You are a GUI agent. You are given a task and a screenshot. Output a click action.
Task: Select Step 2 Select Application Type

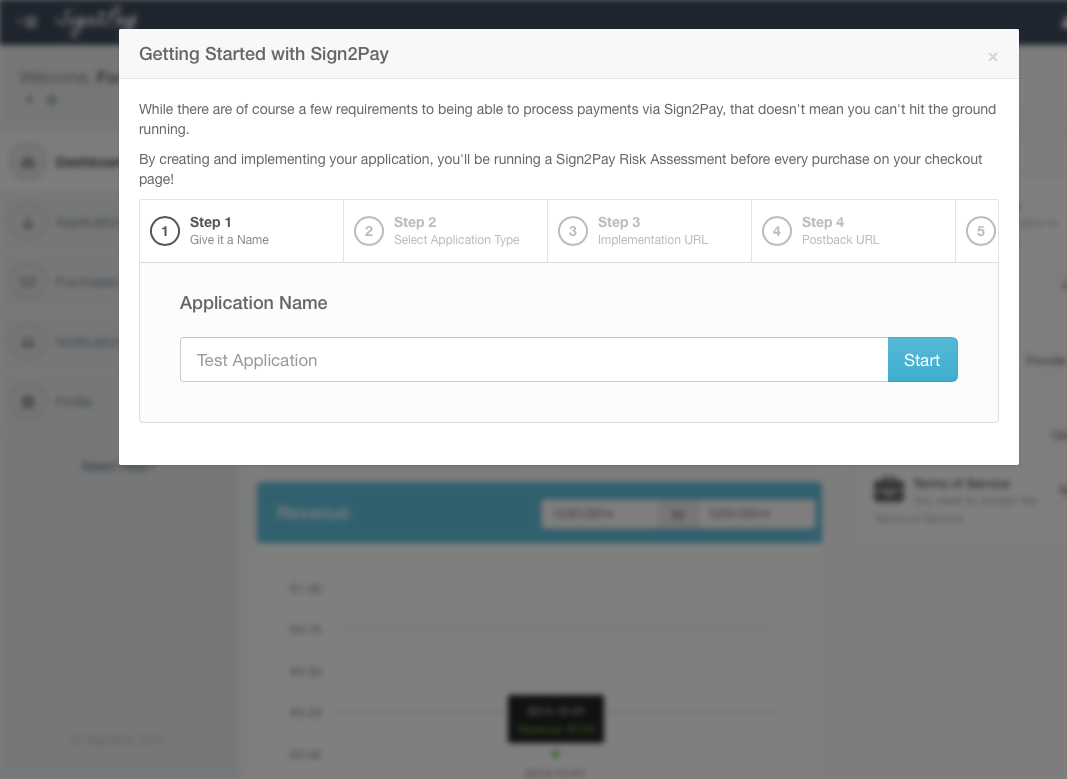(x=446, y=231)
